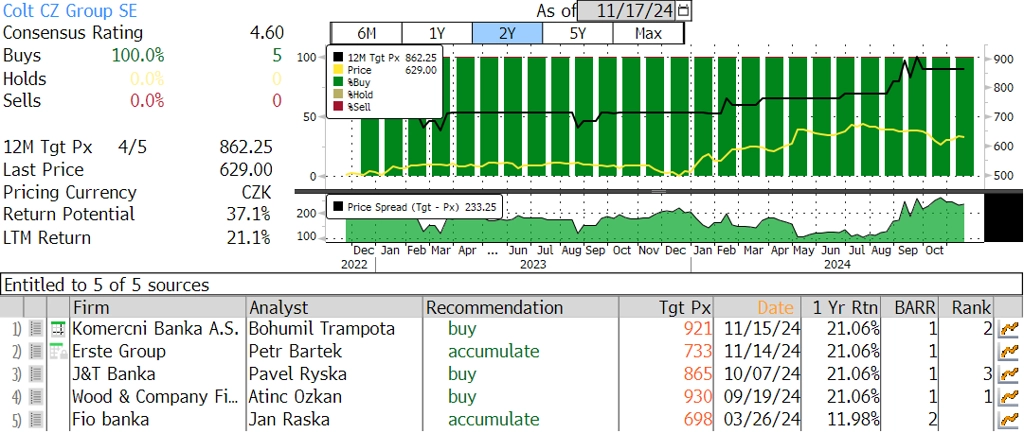This screenshot has height=433, width=1024.
Task: Click the model spreadsheet icon for Komercni Banka
Action: (x=59, y=329)
